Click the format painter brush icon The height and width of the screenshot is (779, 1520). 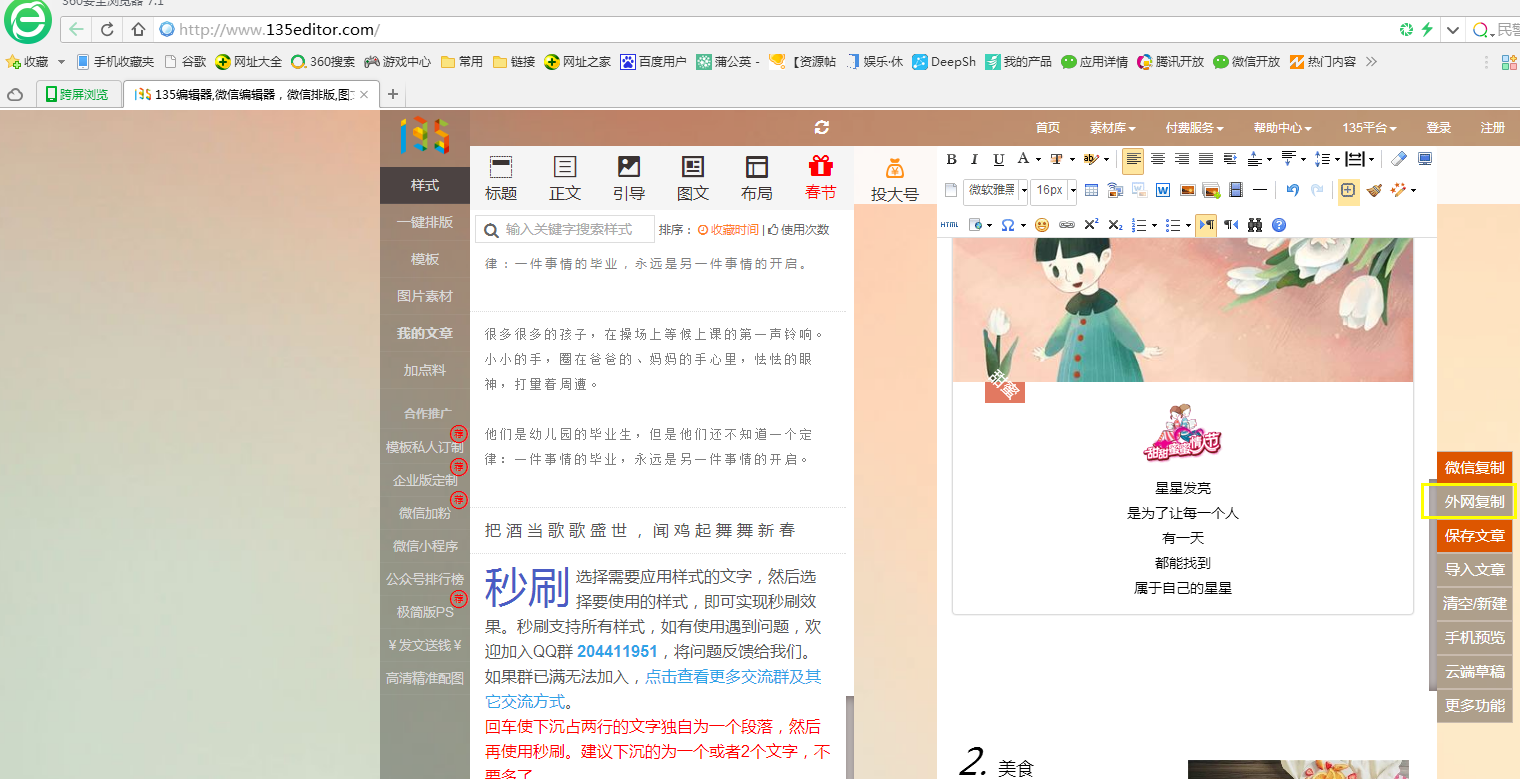(1374, 190)
